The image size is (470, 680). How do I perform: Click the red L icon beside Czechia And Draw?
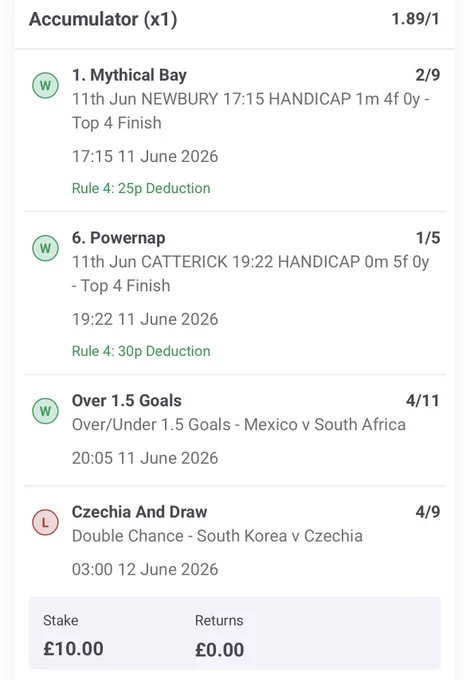pos(46,523)
